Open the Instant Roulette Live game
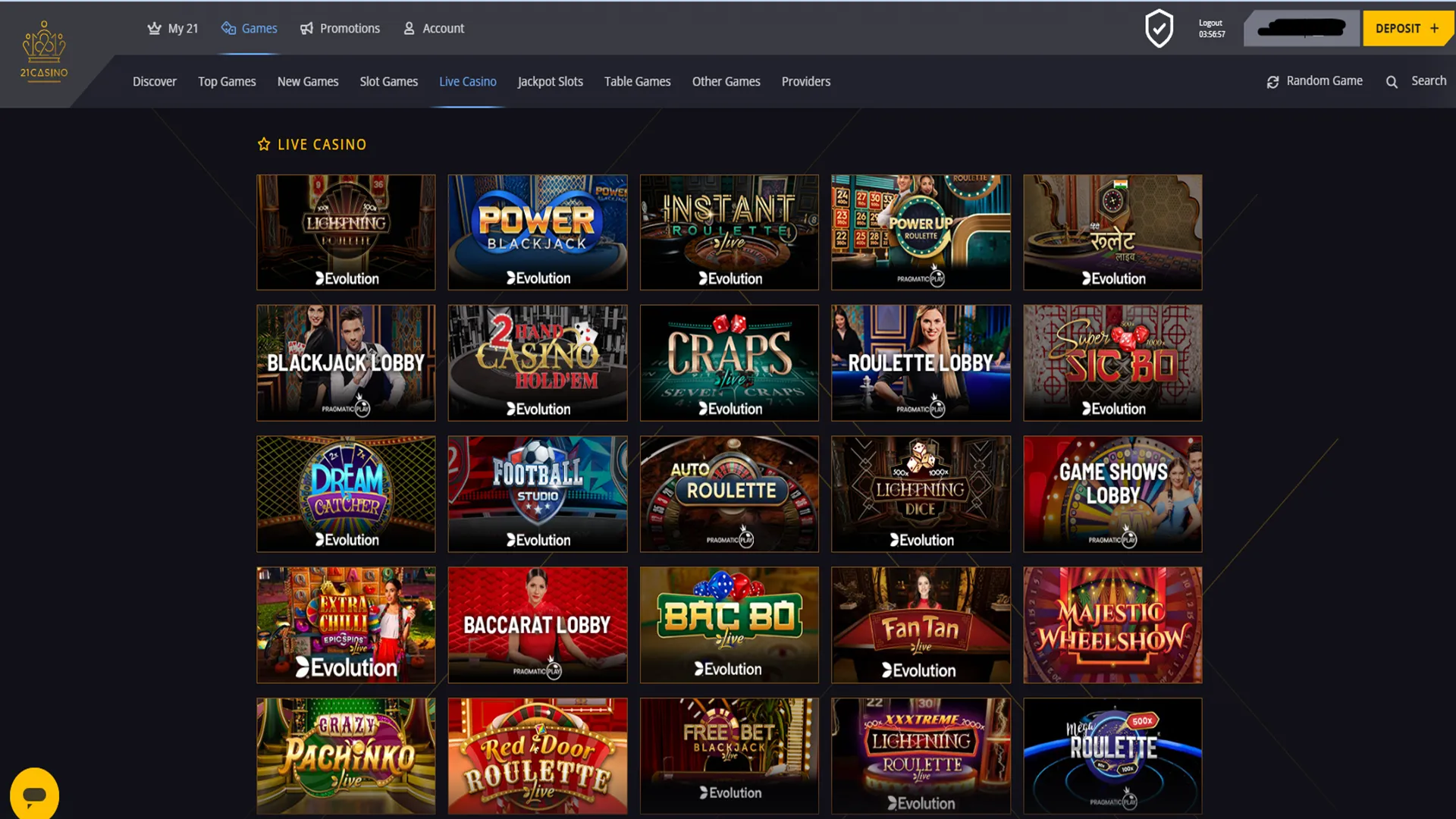 [x=730, y=232]
